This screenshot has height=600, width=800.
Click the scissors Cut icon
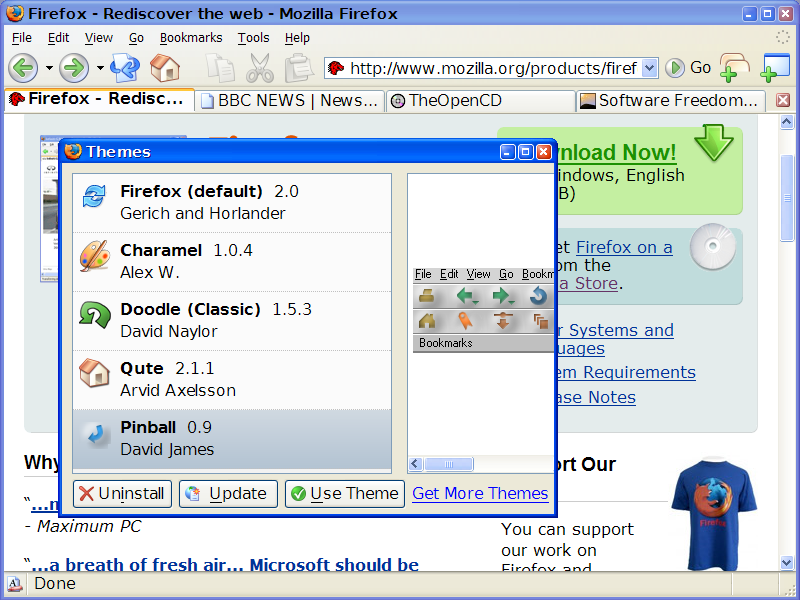260,68
